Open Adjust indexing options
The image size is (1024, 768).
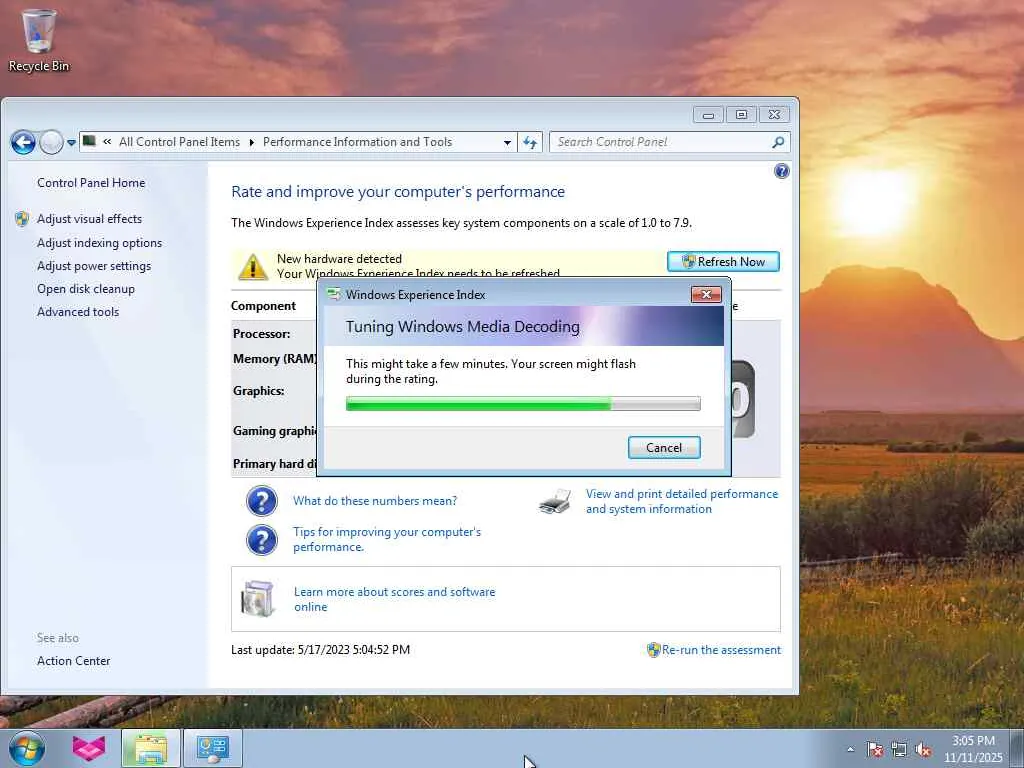click(x=99, y=243)
